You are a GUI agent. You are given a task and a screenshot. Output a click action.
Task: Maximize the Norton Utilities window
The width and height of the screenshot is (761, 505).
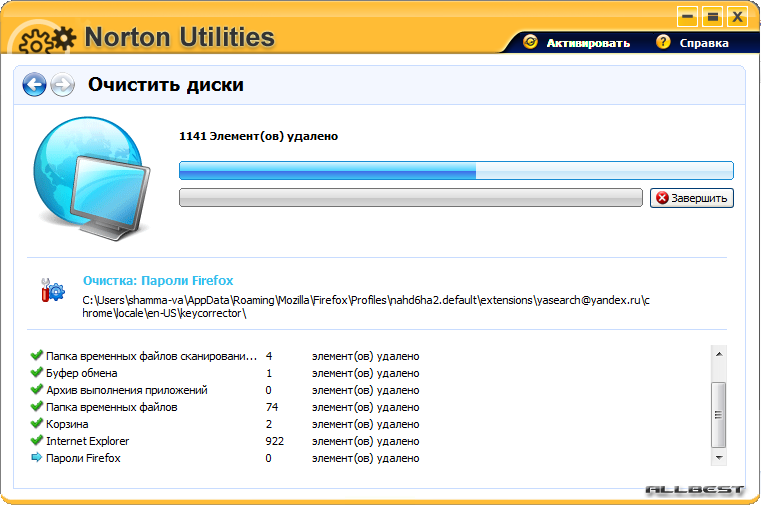click(712, 17)
